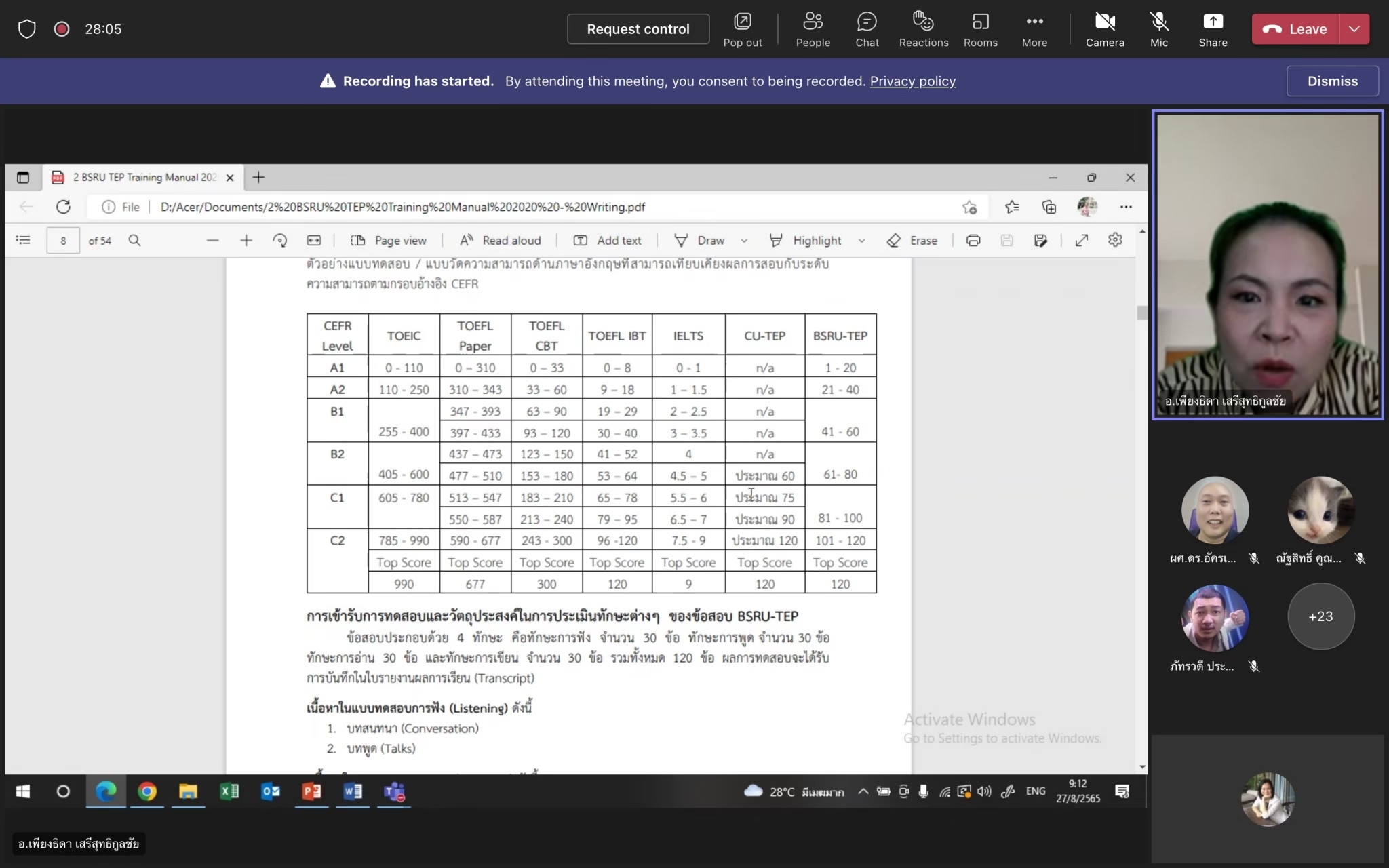Select the Erase tool
1389x868 pixels.
[912, 240]
